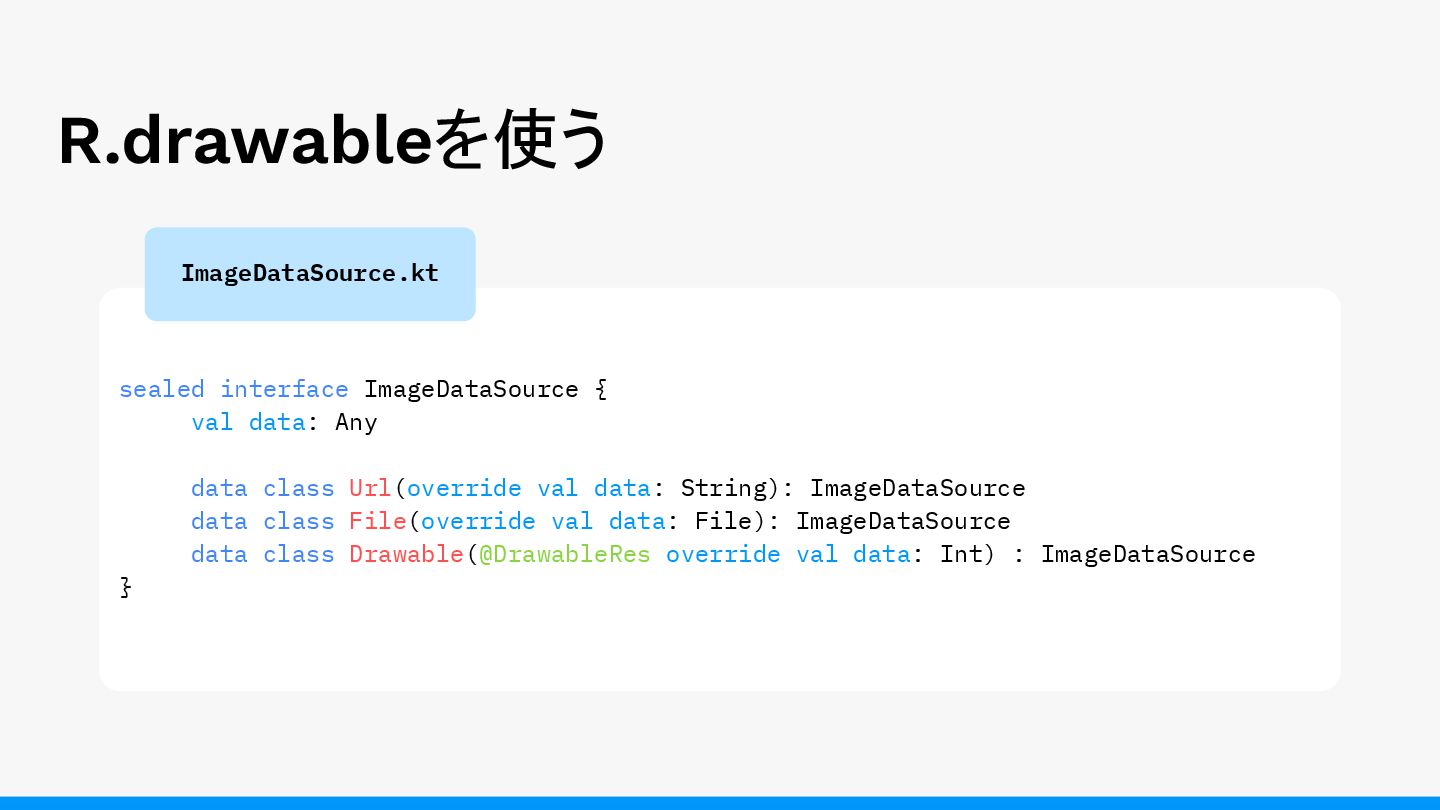Click the opening curly brace on the first code line

click(x=601, y=389)
